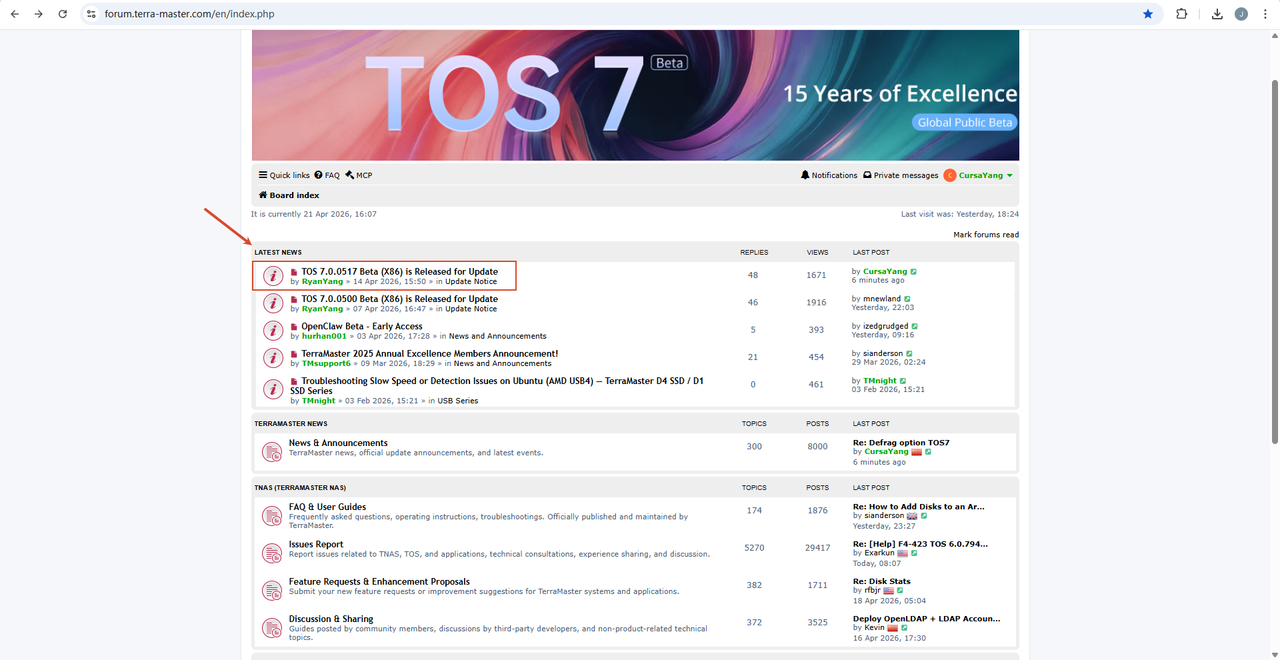This screenshot has width=1280, height=660.
Task: Open last post Deploy OpenLDAP + LDAP Accoun…
Action: pos(926,619)
